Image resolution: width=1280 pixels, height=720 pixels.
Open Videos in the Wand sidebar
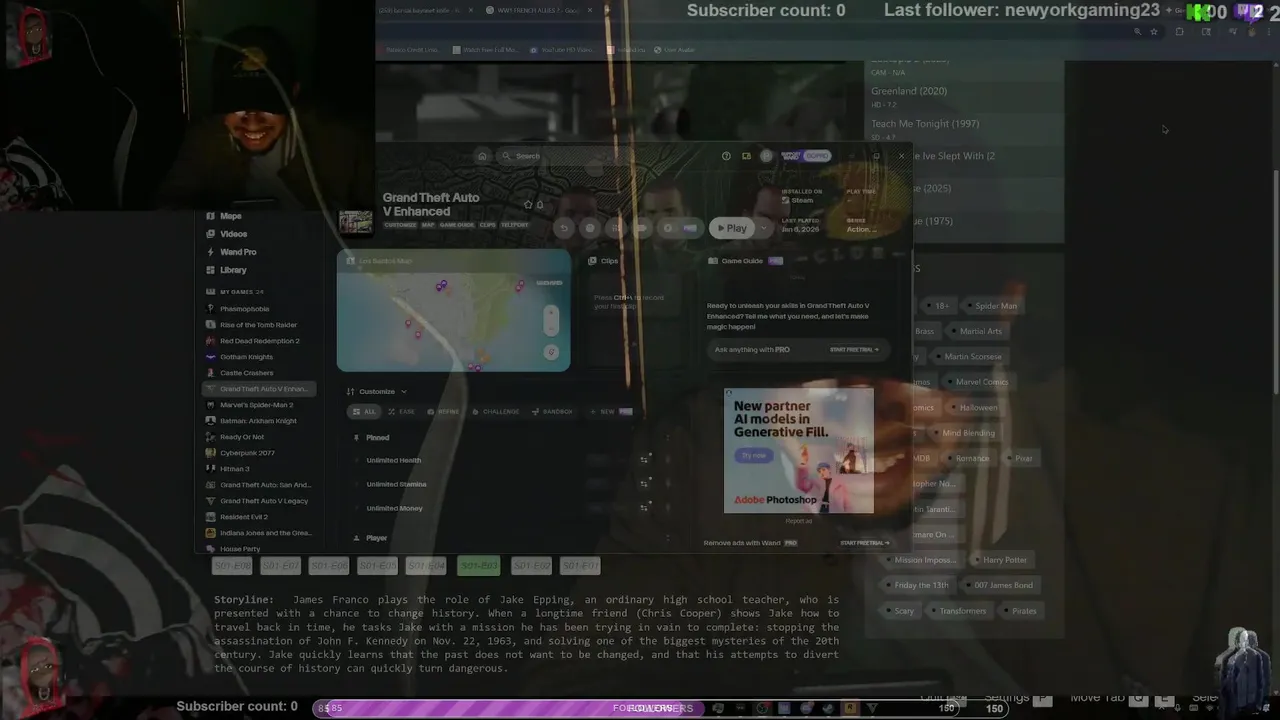233,234
